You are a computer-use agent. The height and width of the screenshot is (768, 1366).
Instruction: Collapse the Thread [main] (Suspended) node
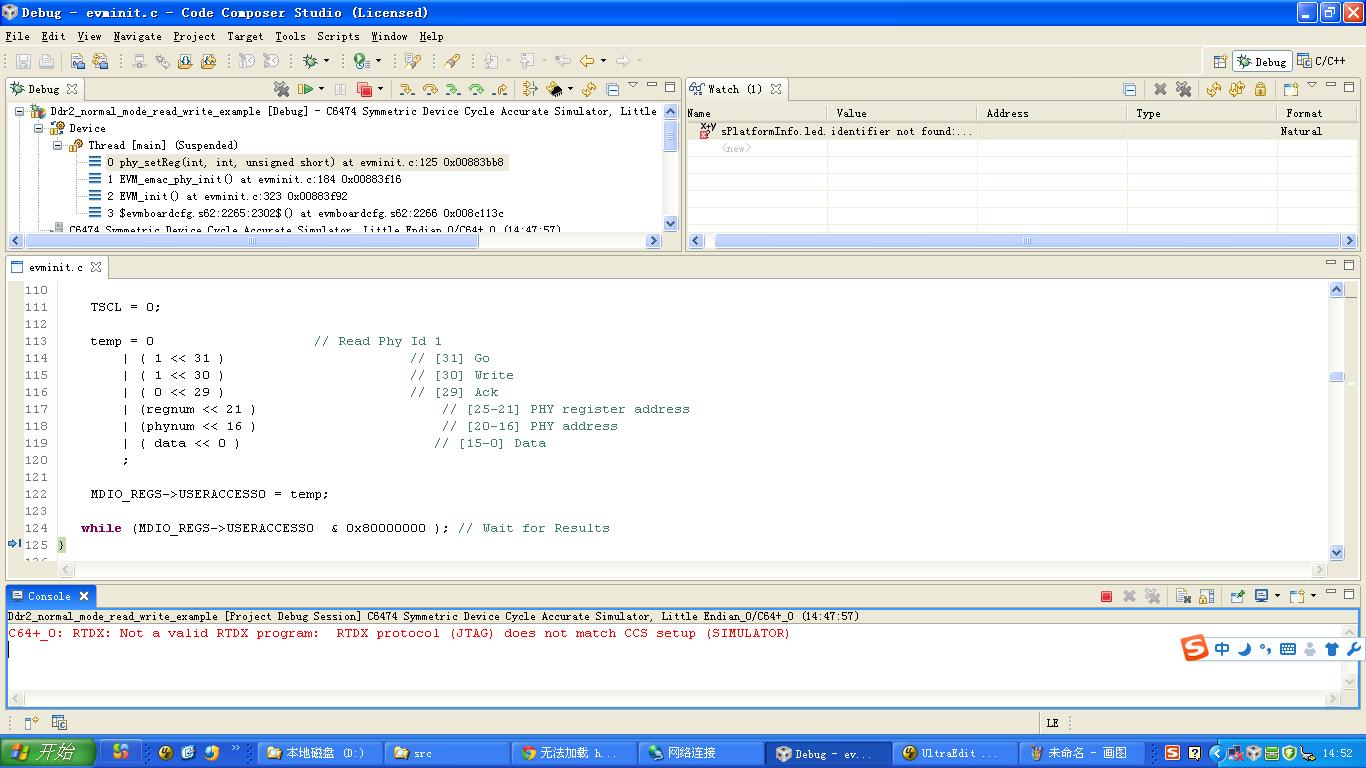(x=57, y=145)
